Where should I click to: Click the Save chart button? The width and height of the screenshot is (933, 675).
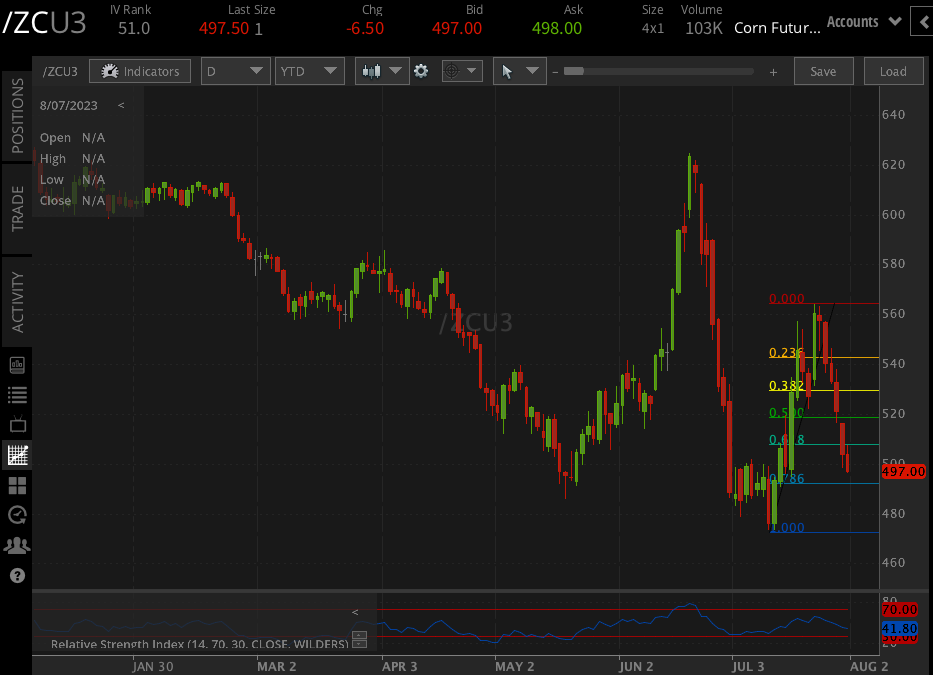[x=823, y=71]
